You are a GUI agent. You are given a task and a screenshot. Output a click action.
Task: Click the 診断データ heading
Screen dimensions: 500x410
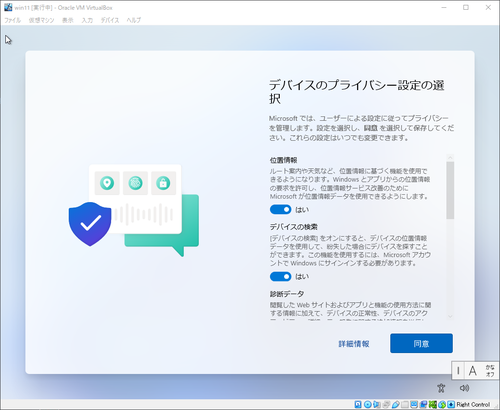[x=287, y=294]
